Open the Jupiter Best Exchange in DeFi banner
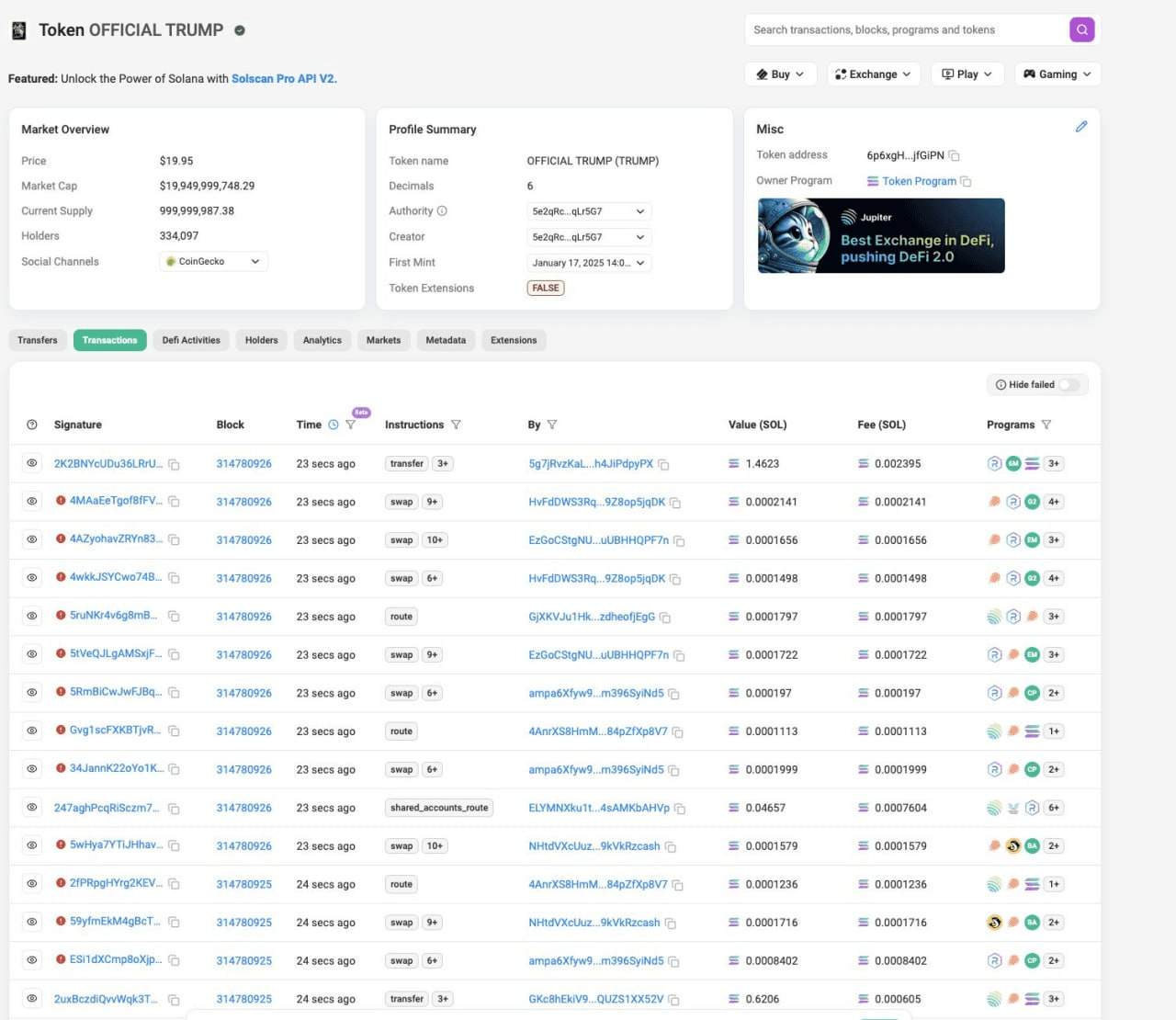 (x=881, y=236)
